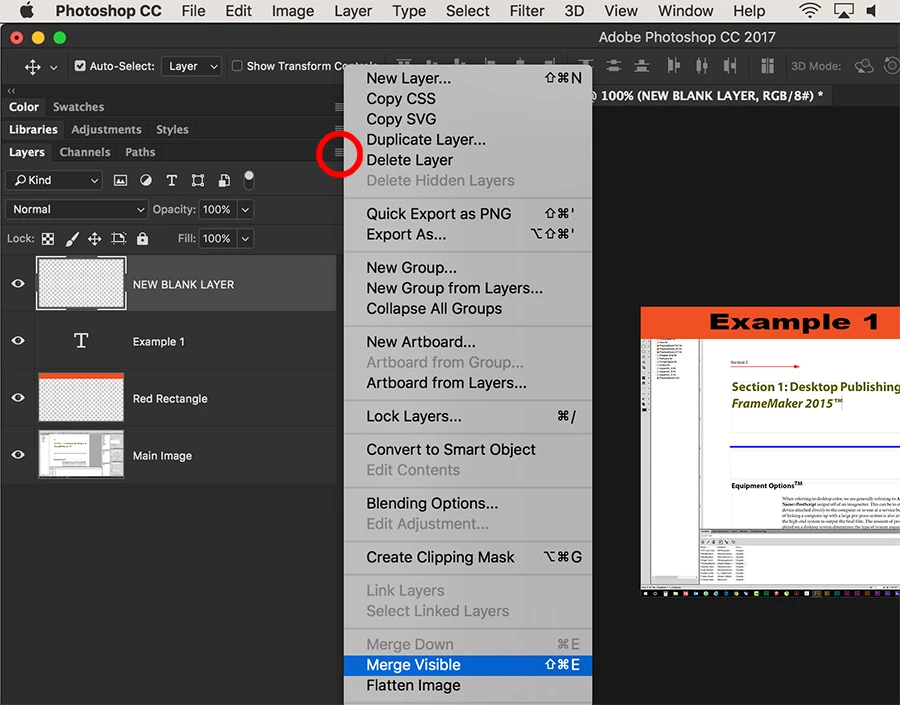Click distribute right edges icon

730,66
